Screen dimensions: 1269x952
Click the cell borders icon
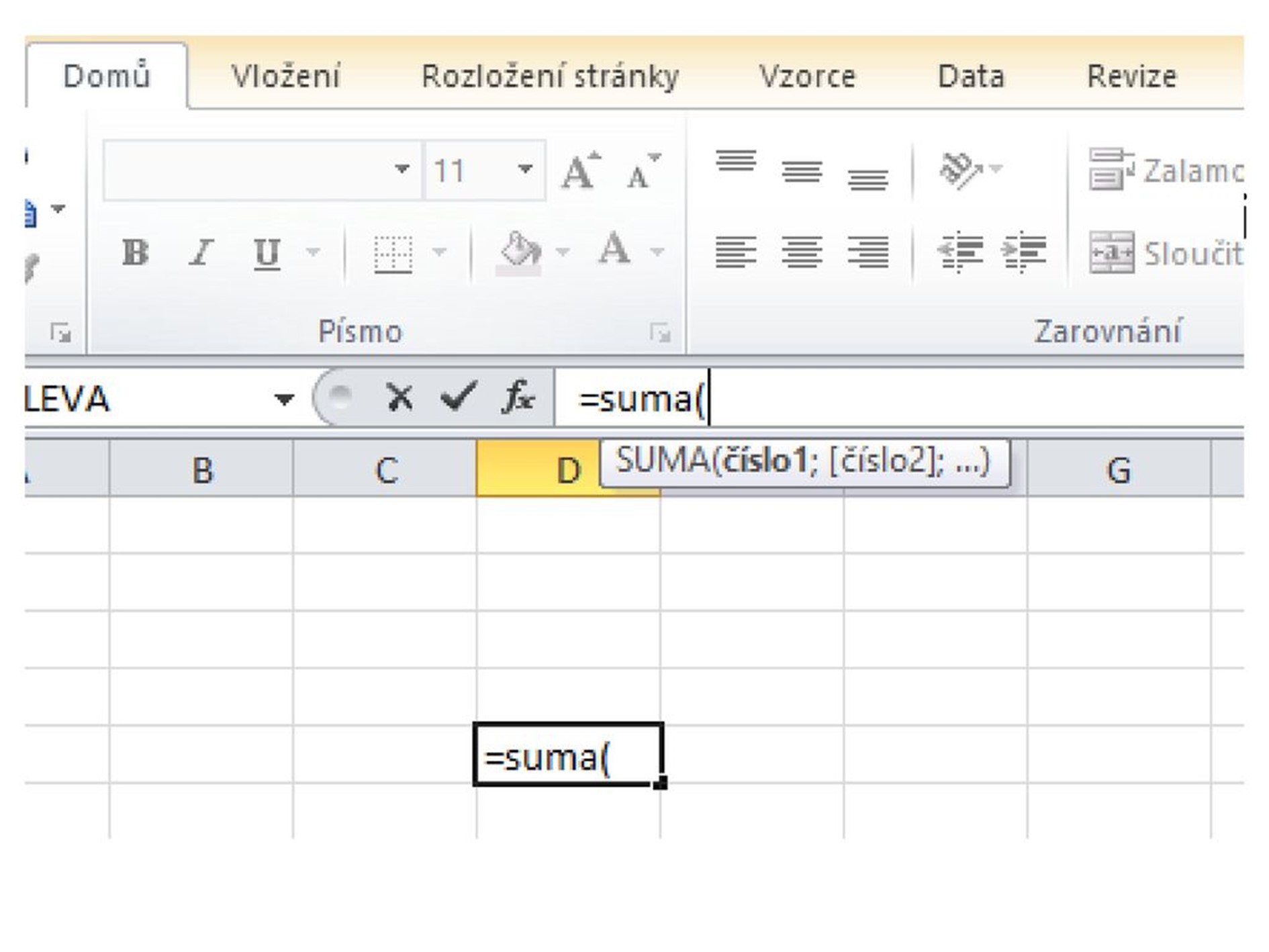(x=393, y=254)
